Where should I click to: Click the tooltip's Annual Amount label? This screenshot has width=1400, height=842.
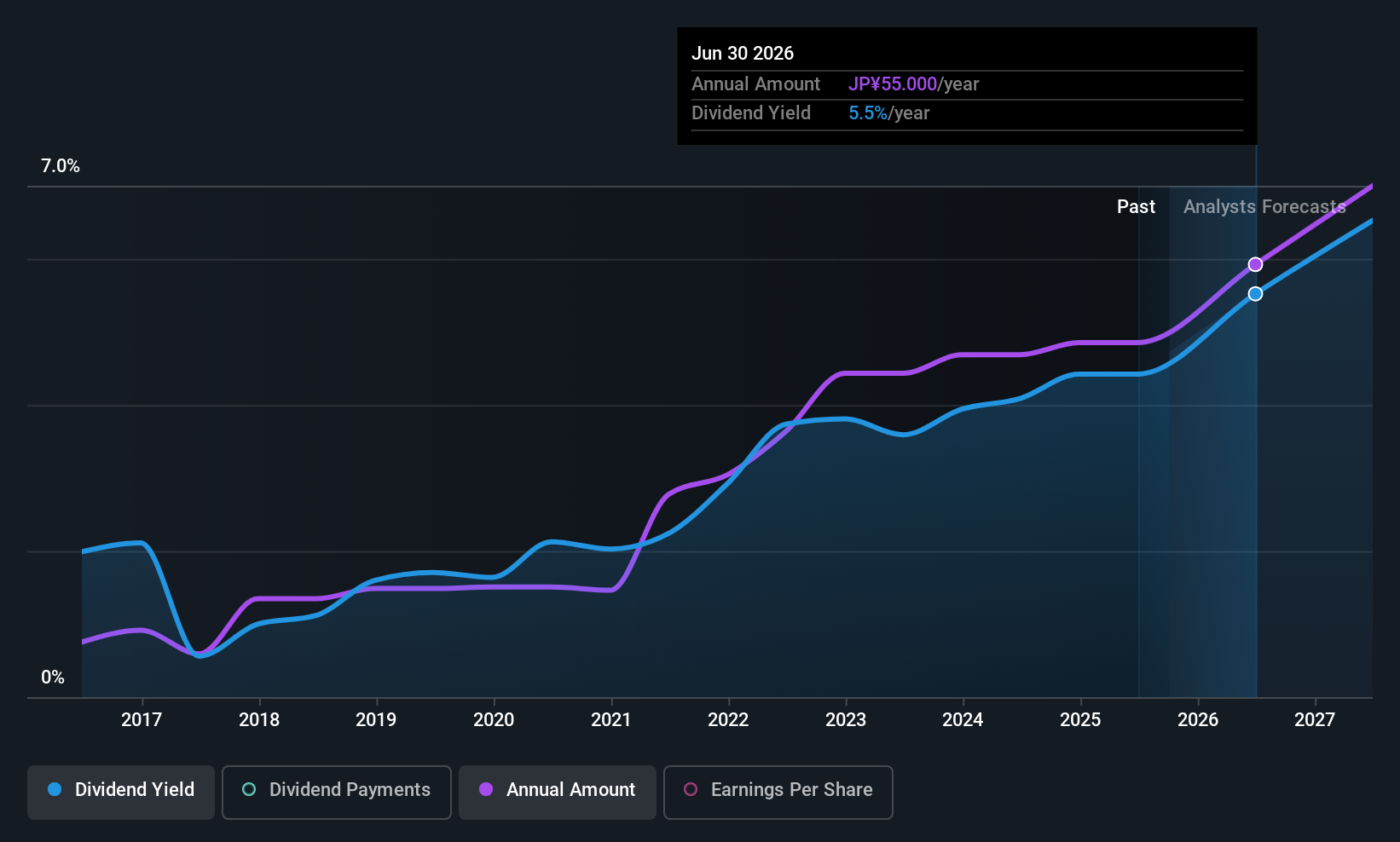pyautogui.click(x=755, y=84)
